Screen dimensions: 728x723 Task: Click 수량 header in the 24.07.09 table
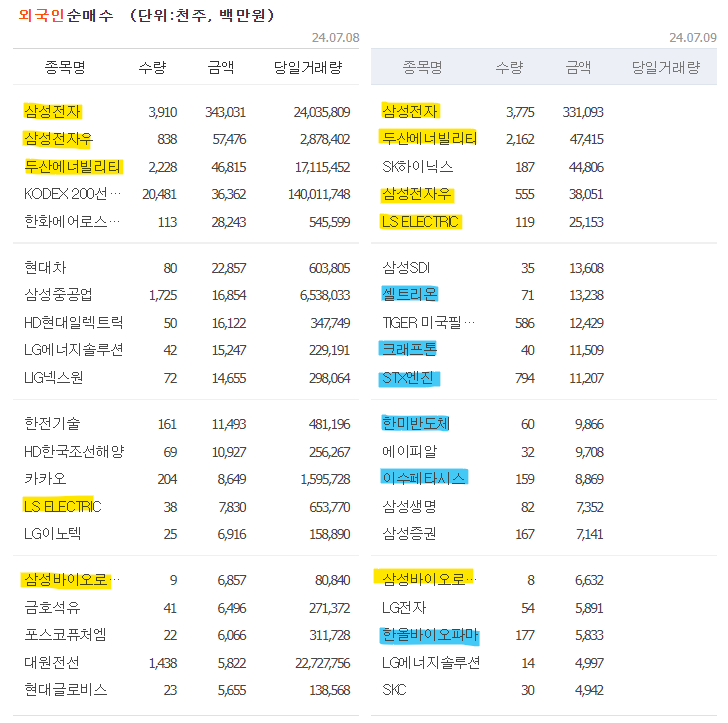[510, 68]
